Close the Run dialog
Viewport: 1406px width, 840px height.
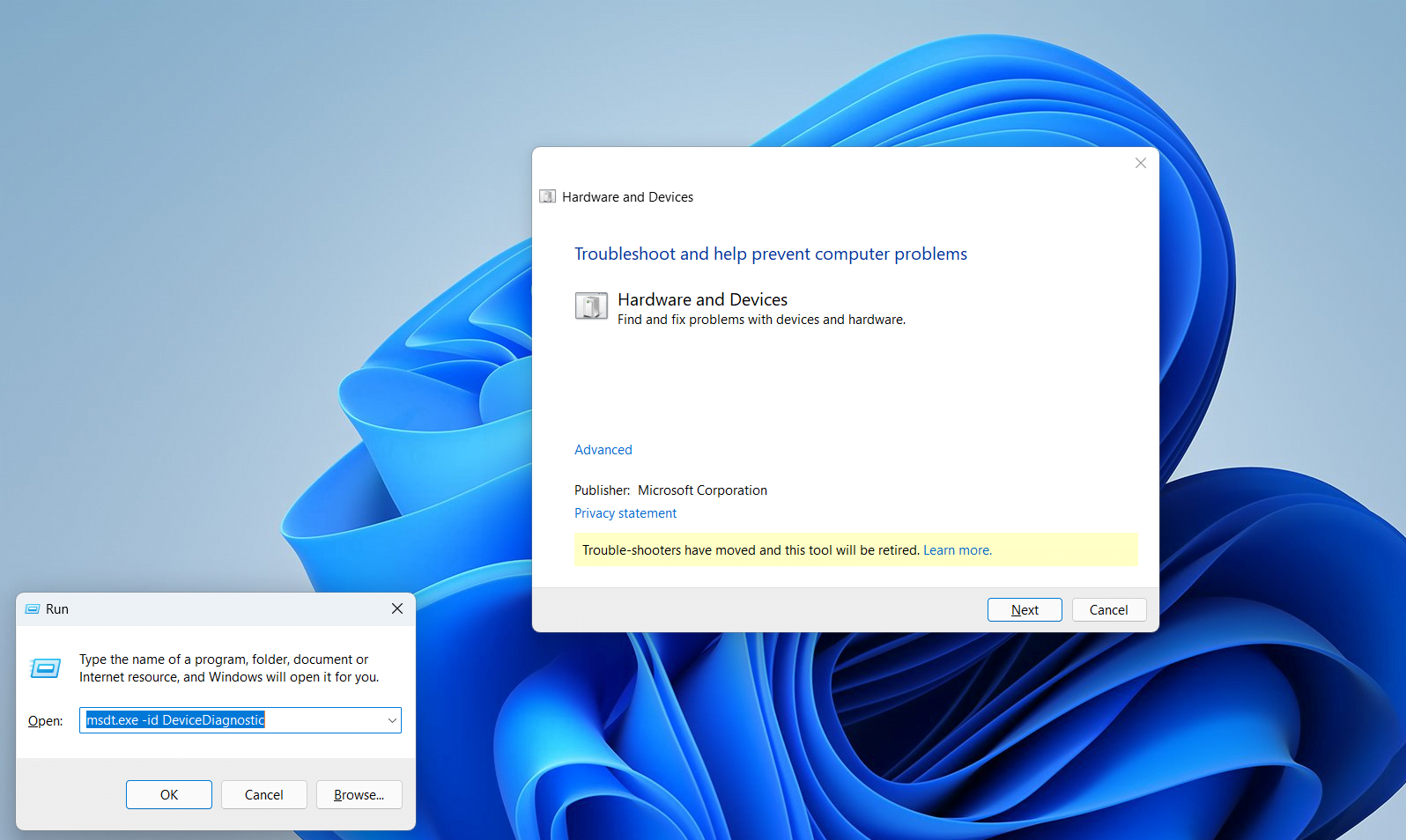coord(397,608)
